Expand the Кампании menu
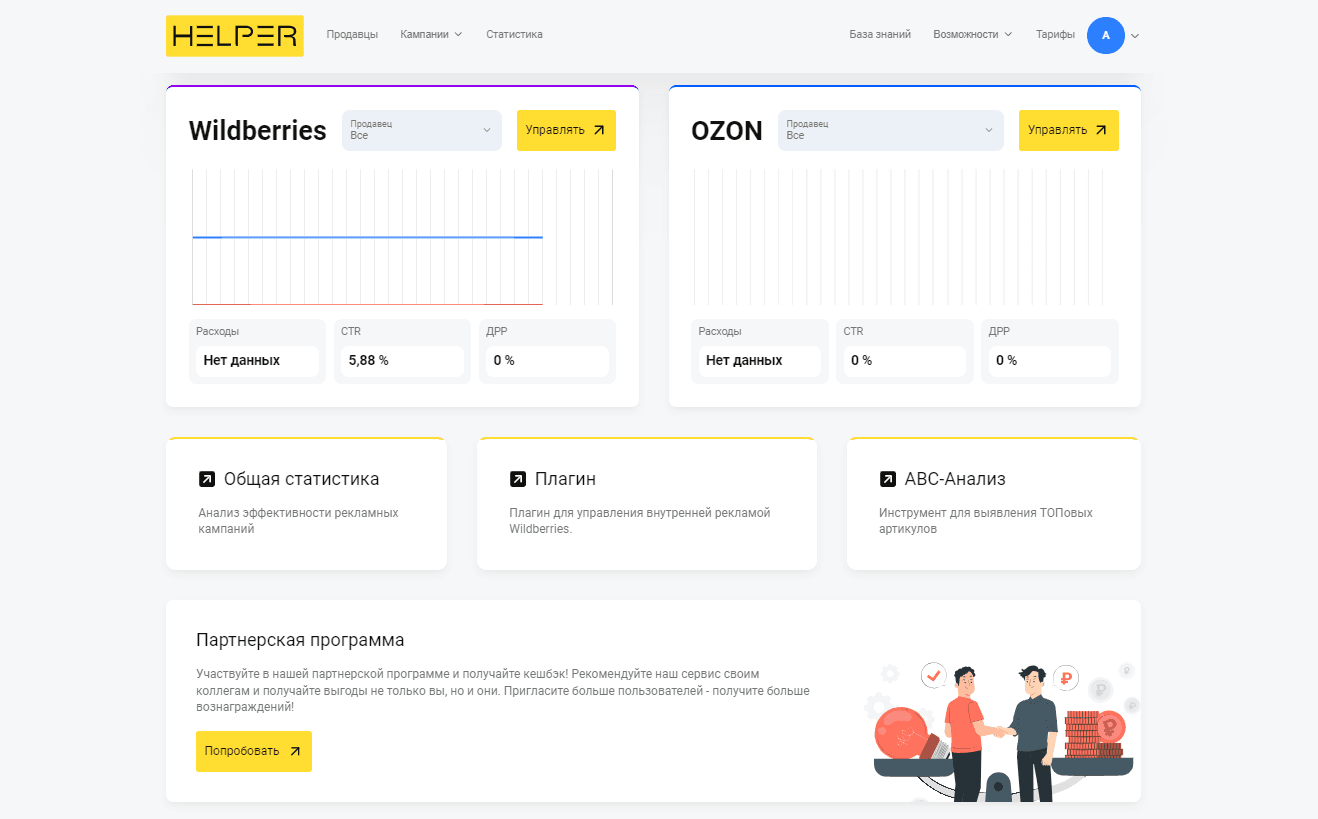 pos(431,34)
